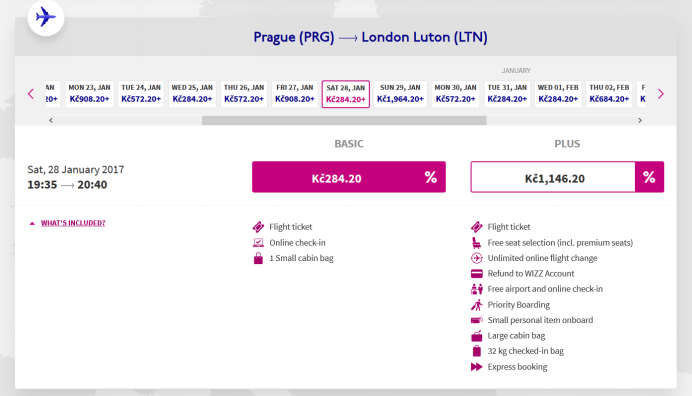This screenshot has width=692, height=396.
Task: Show earlier dates with pink left chevron
Action: [31, 94]
